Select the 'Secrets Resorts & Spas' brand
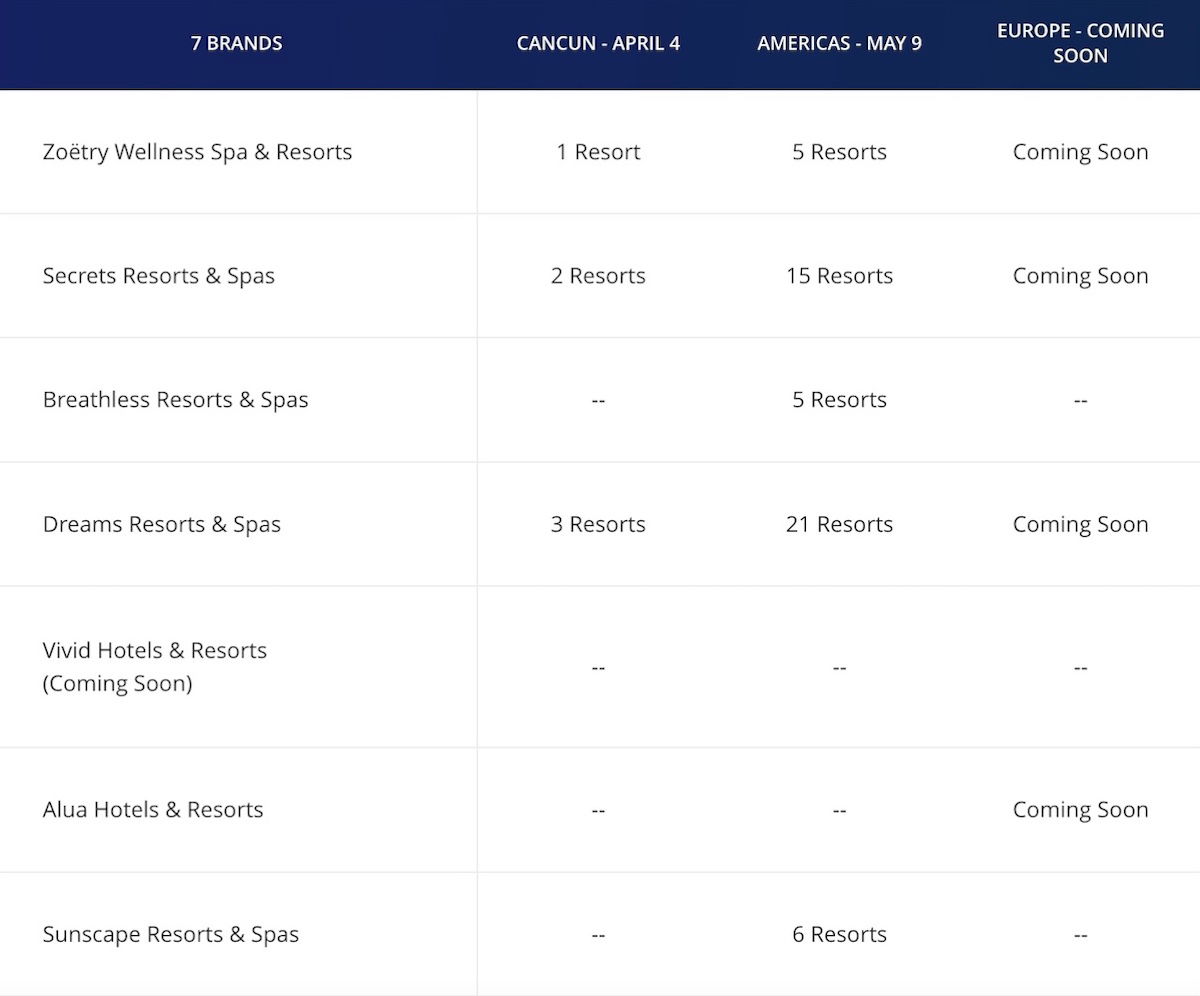This screenshot has height=996, width=1200. click(x=158, y=276)
